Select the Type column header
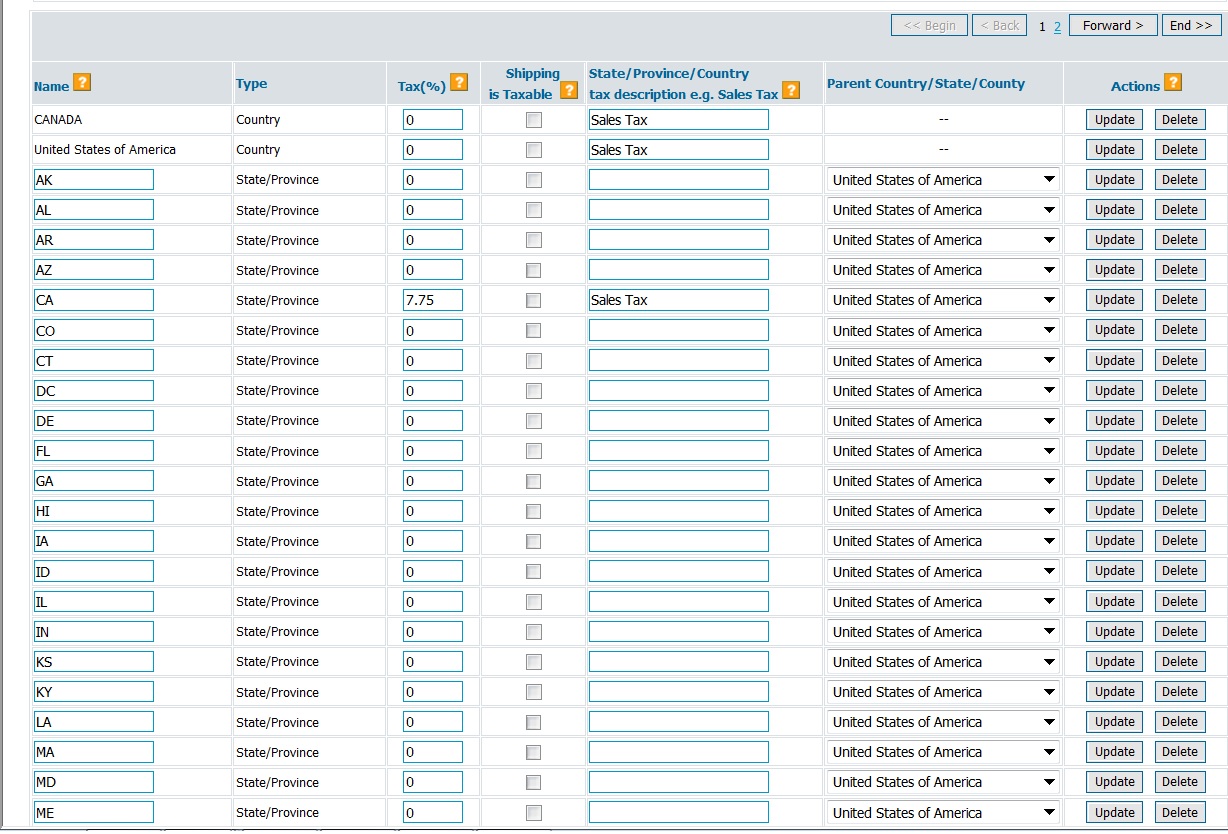Screen dimensions: 1228x834 (251, 84)
